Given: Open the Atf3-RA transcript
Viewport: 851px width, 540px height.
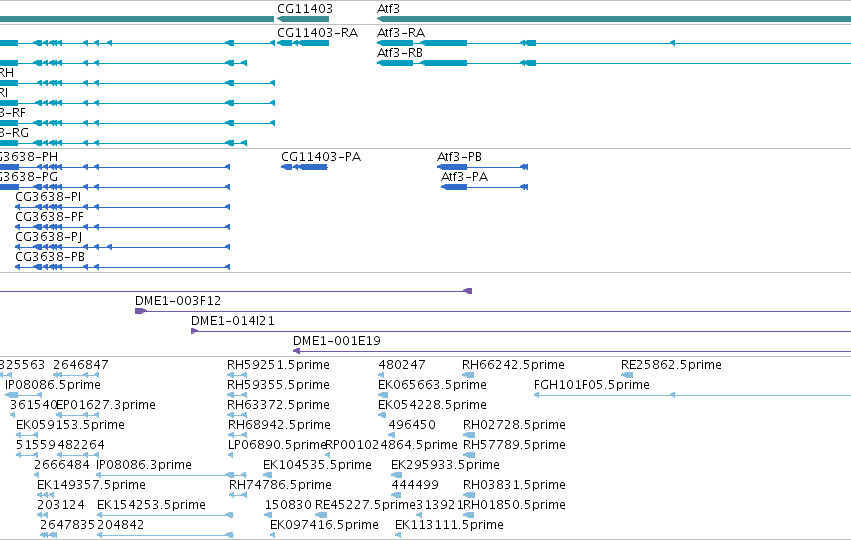Looking at the screenshot, I should tap(401, 33).
